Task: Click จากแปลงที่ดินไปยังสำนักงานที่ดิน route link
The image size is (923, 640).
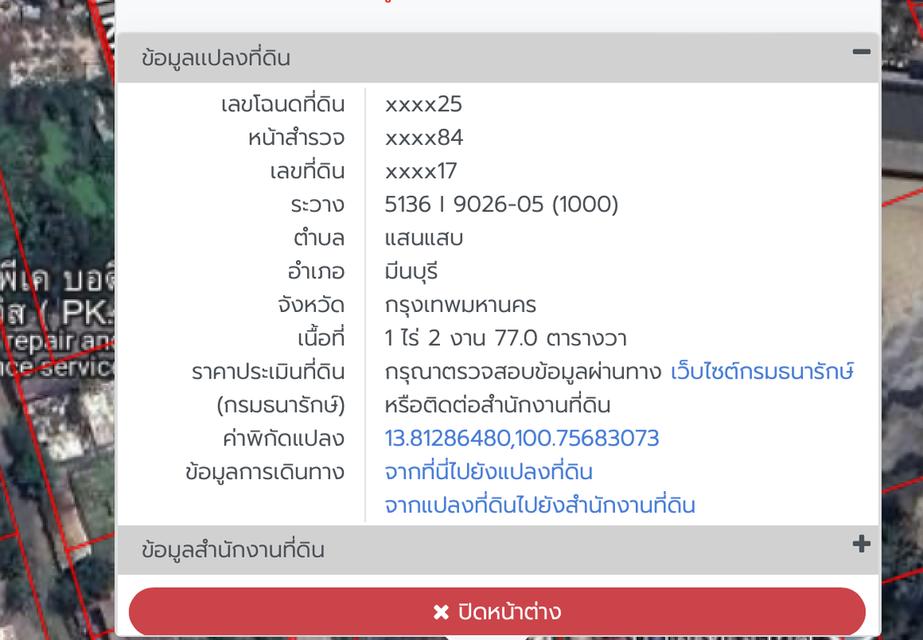Action: (537, 505)
